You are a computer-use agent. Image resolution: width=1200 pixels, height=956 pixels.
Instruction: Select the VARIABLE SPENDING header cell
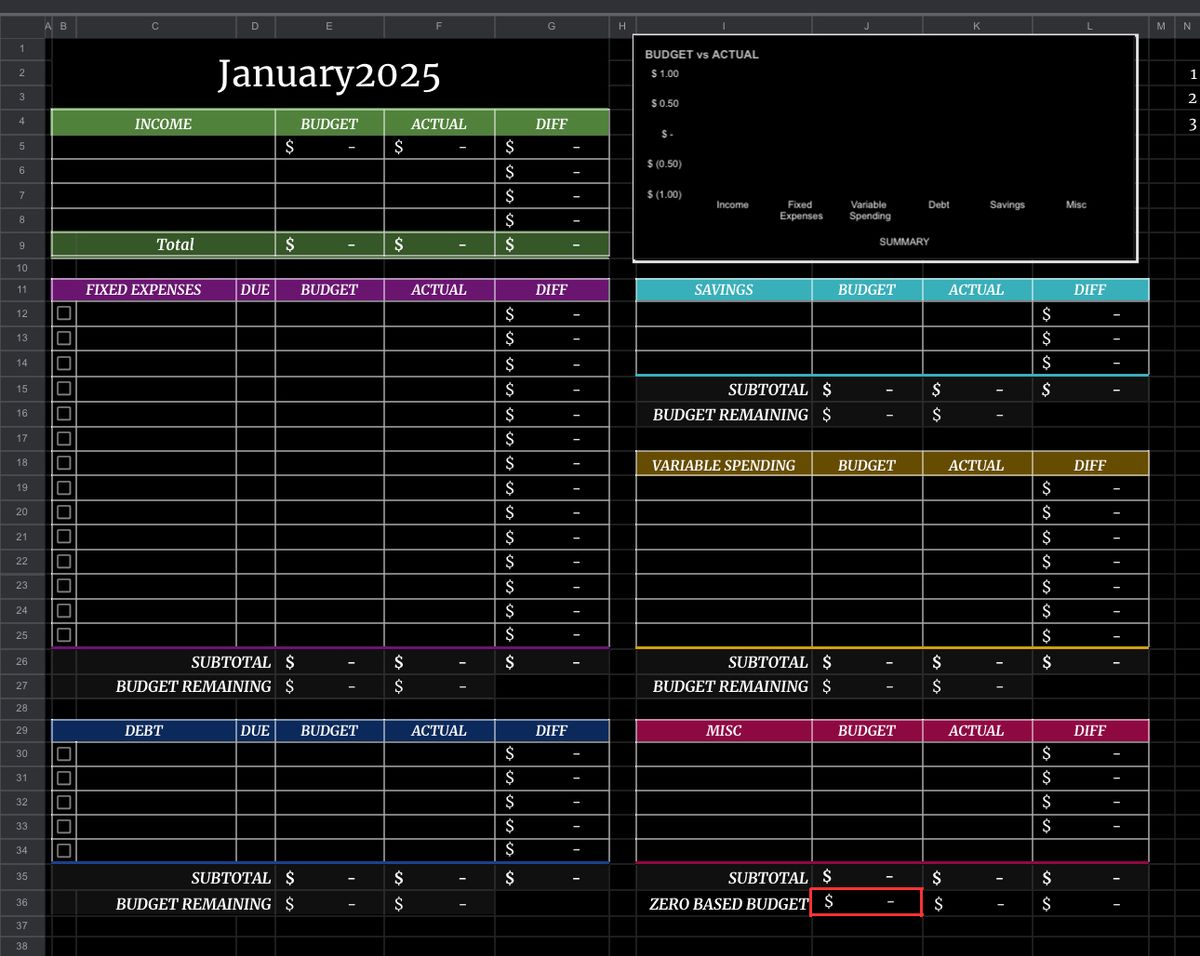(723, 465)
